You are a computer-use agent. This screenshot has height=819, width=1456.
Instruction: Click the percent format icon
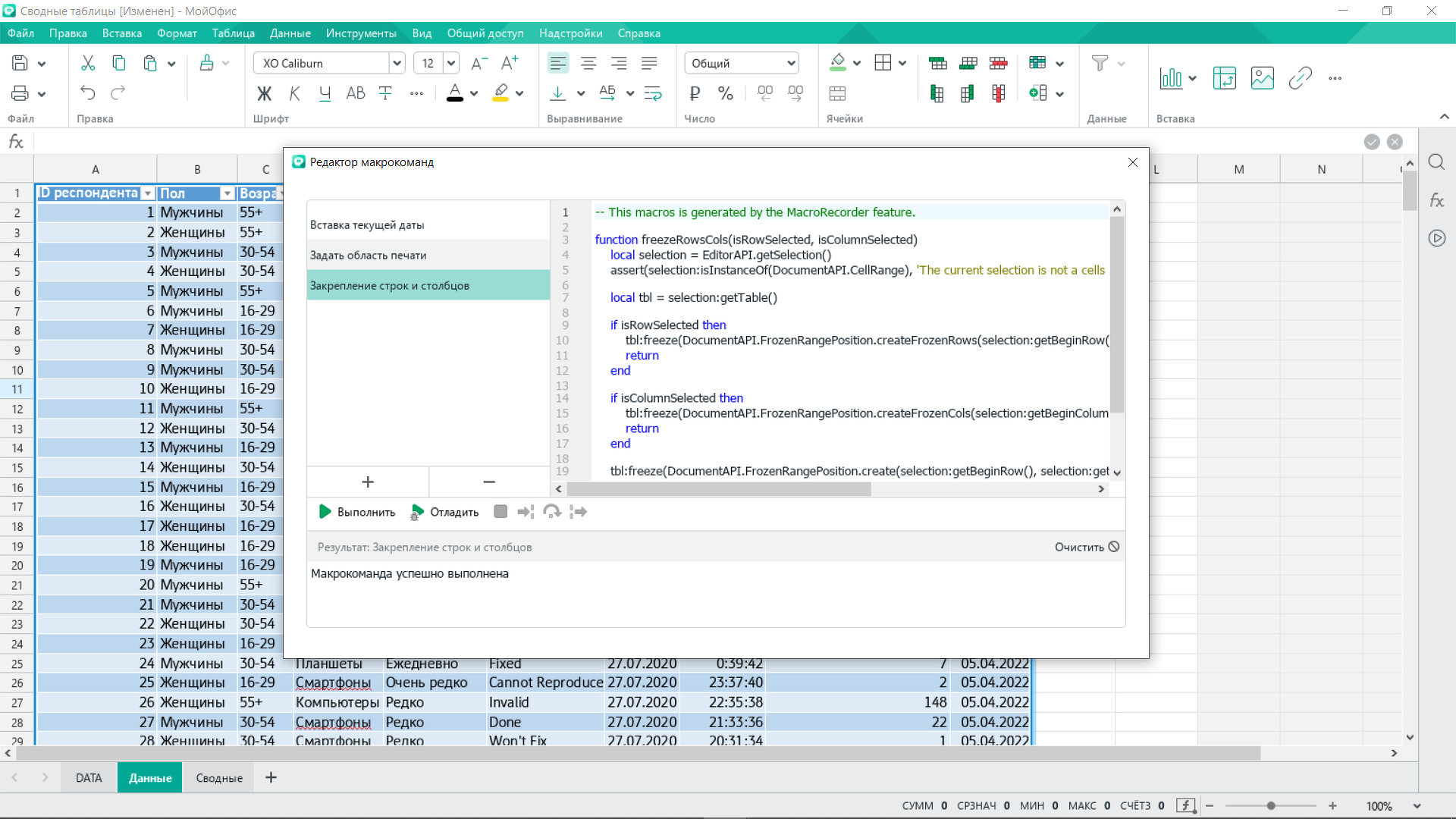tap(725, 93)
